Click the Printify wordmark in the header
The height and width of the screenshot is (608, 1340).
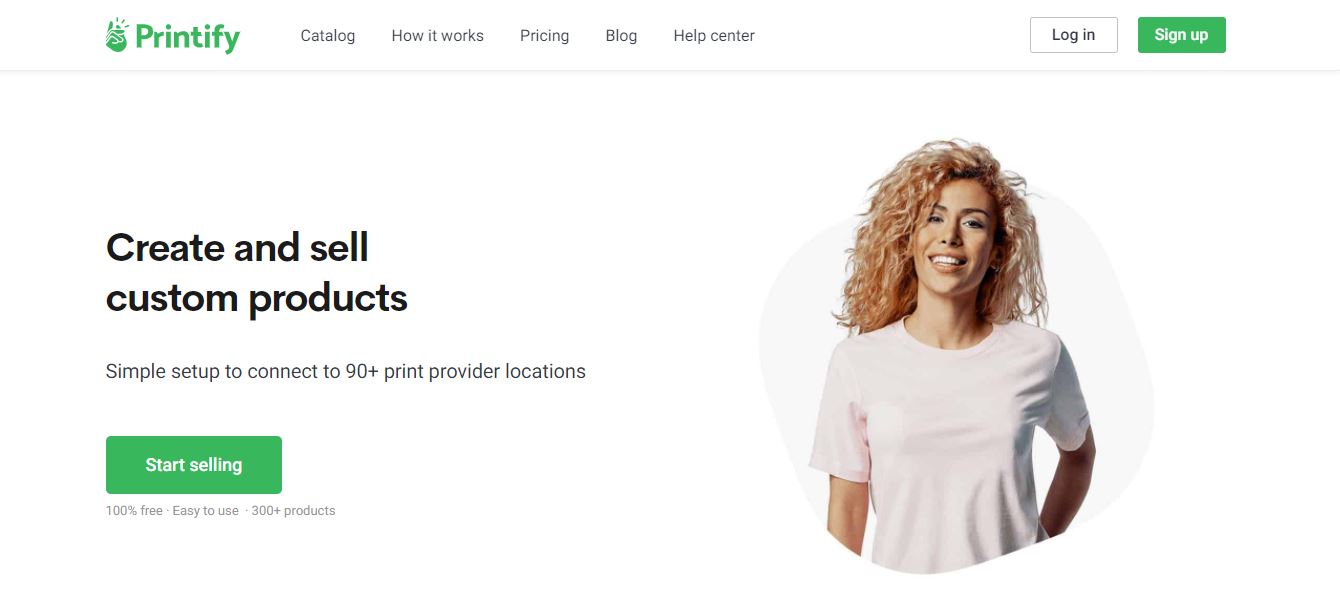(x=188, y=37)
